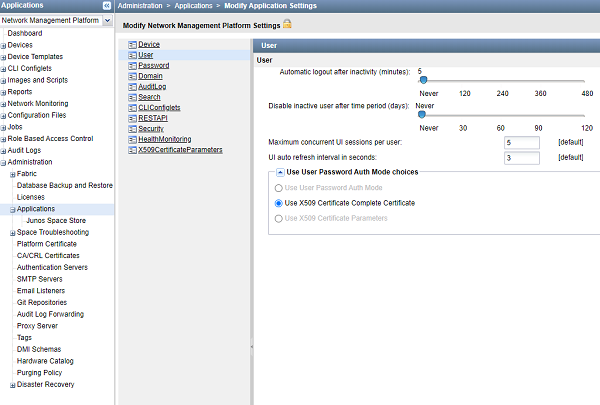This screenshot has width=600, height=405.
Task: Select Use X509 Certificate Complete Certificate option
Action: [278, 203]
